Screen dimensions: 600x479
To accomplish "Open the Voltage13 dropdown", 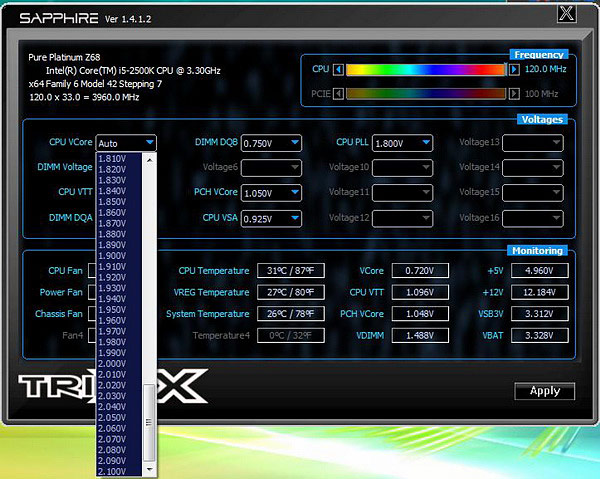I will 533,143.
